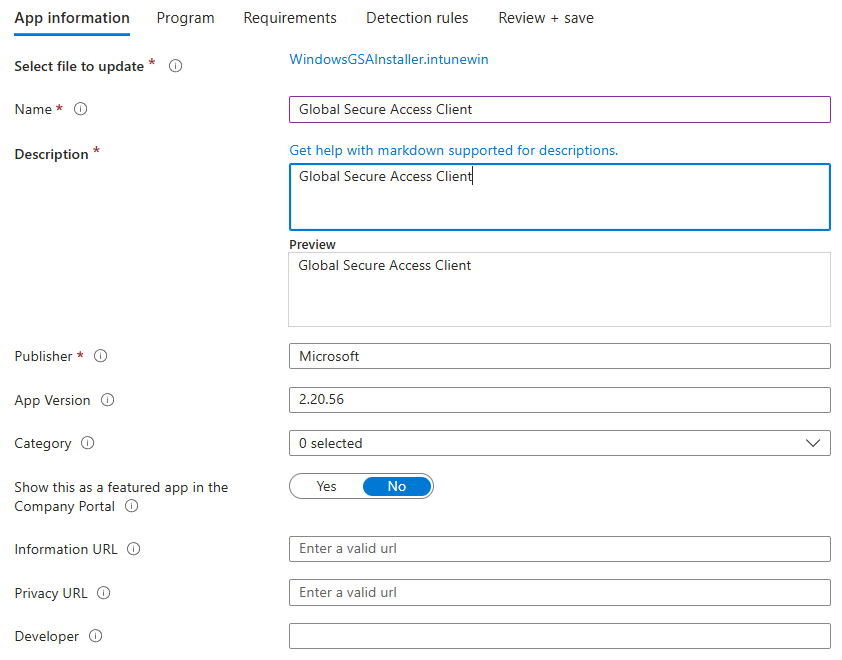Focus the Information URL input field
Screen dimensions: 842x660
[559, 549]
